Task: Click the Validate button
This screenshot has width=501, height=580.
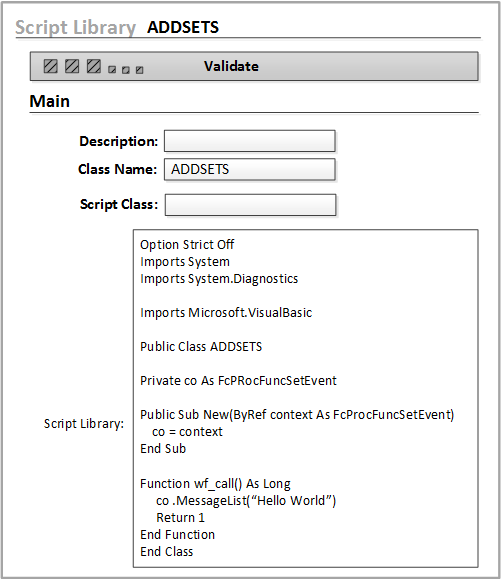Action: pos(231,66)
